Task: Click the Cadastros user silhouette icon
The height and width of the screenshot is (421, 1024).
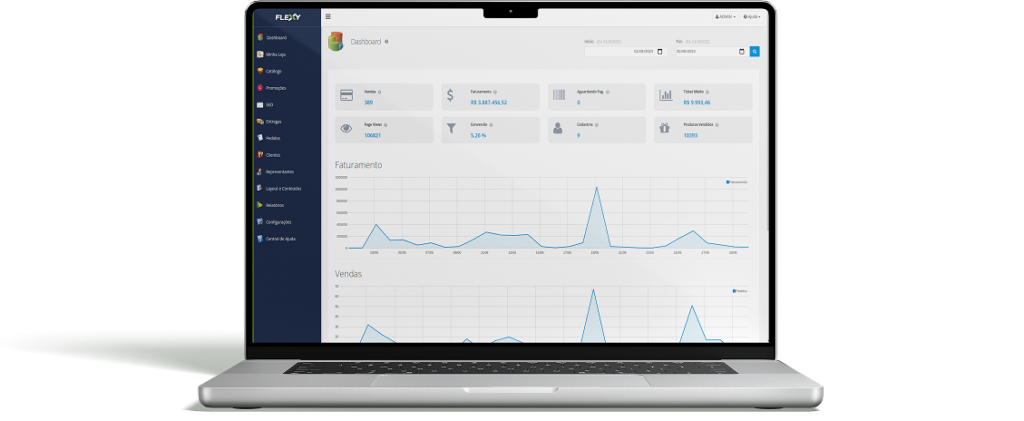Action: (x=558, y=128)
